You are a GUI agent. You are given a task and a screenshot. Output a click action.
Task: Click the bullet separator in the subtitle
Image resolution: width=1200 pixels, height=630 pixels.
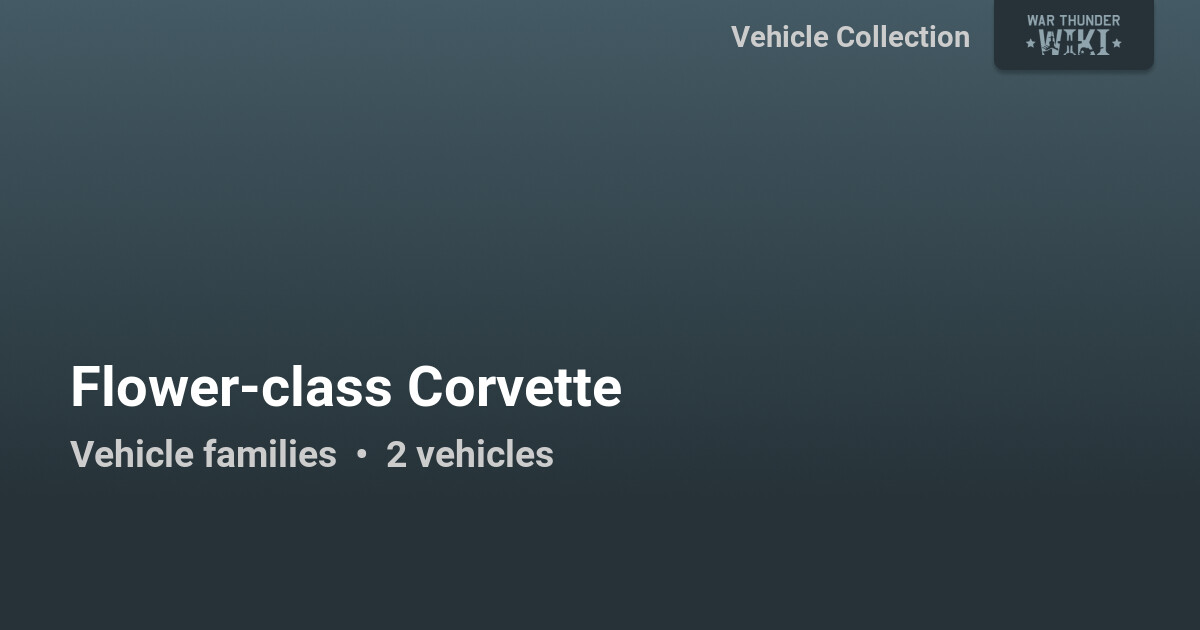pos(361,455)
